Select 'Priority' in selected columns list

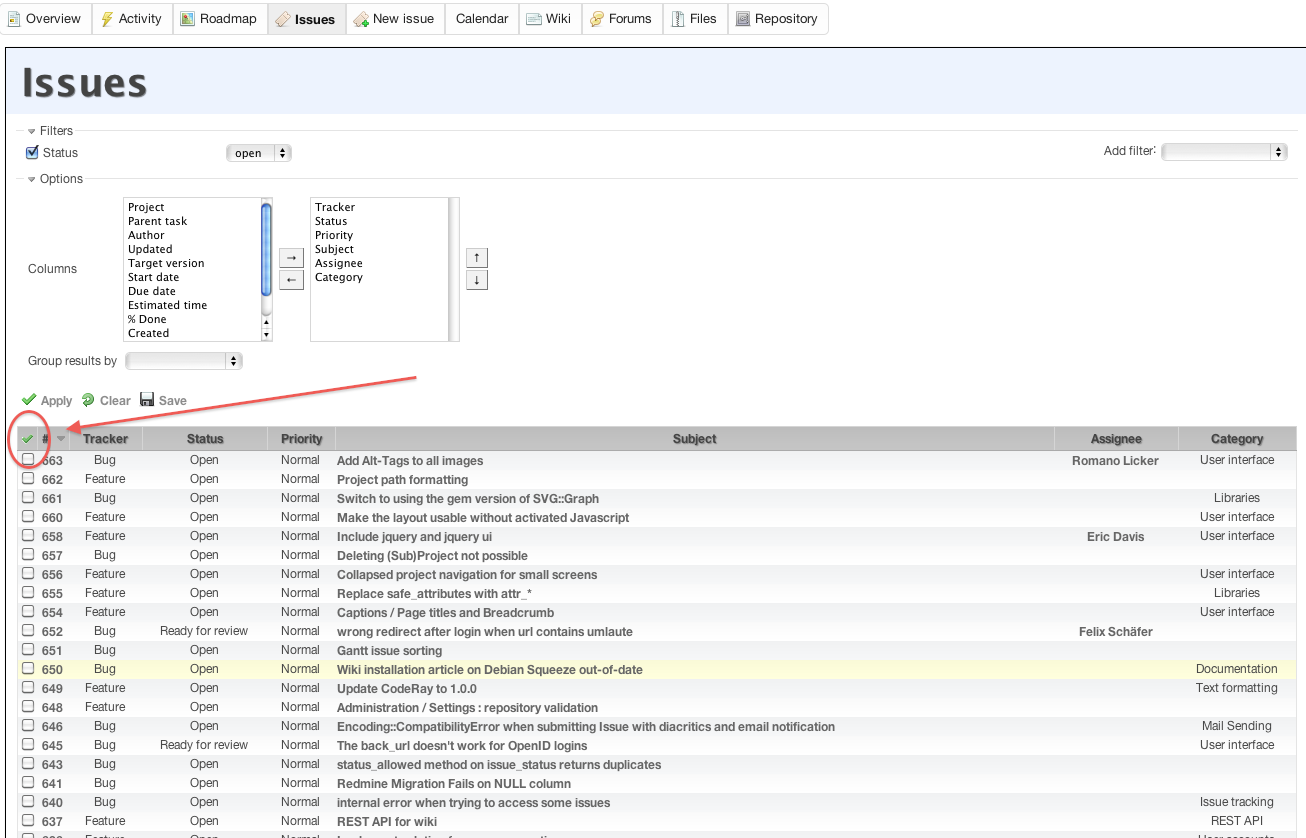click(334, 235)
